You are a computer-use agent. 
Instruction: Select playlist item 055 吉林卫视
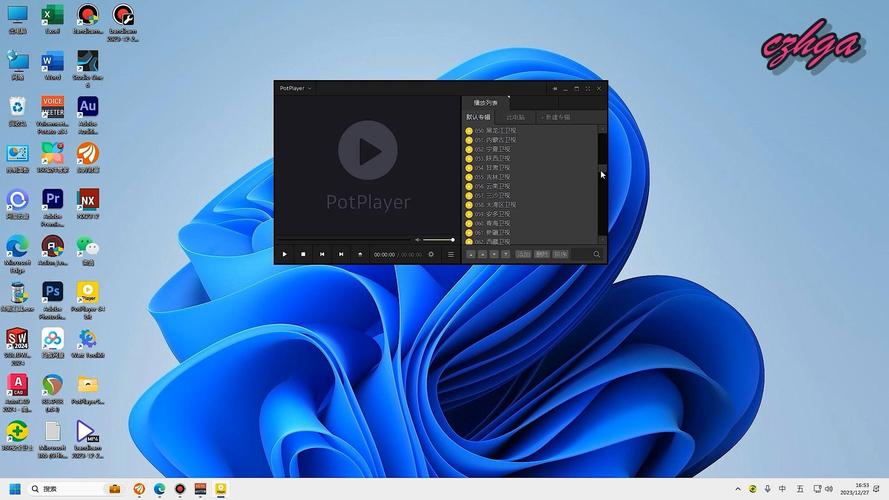[492, 177]
